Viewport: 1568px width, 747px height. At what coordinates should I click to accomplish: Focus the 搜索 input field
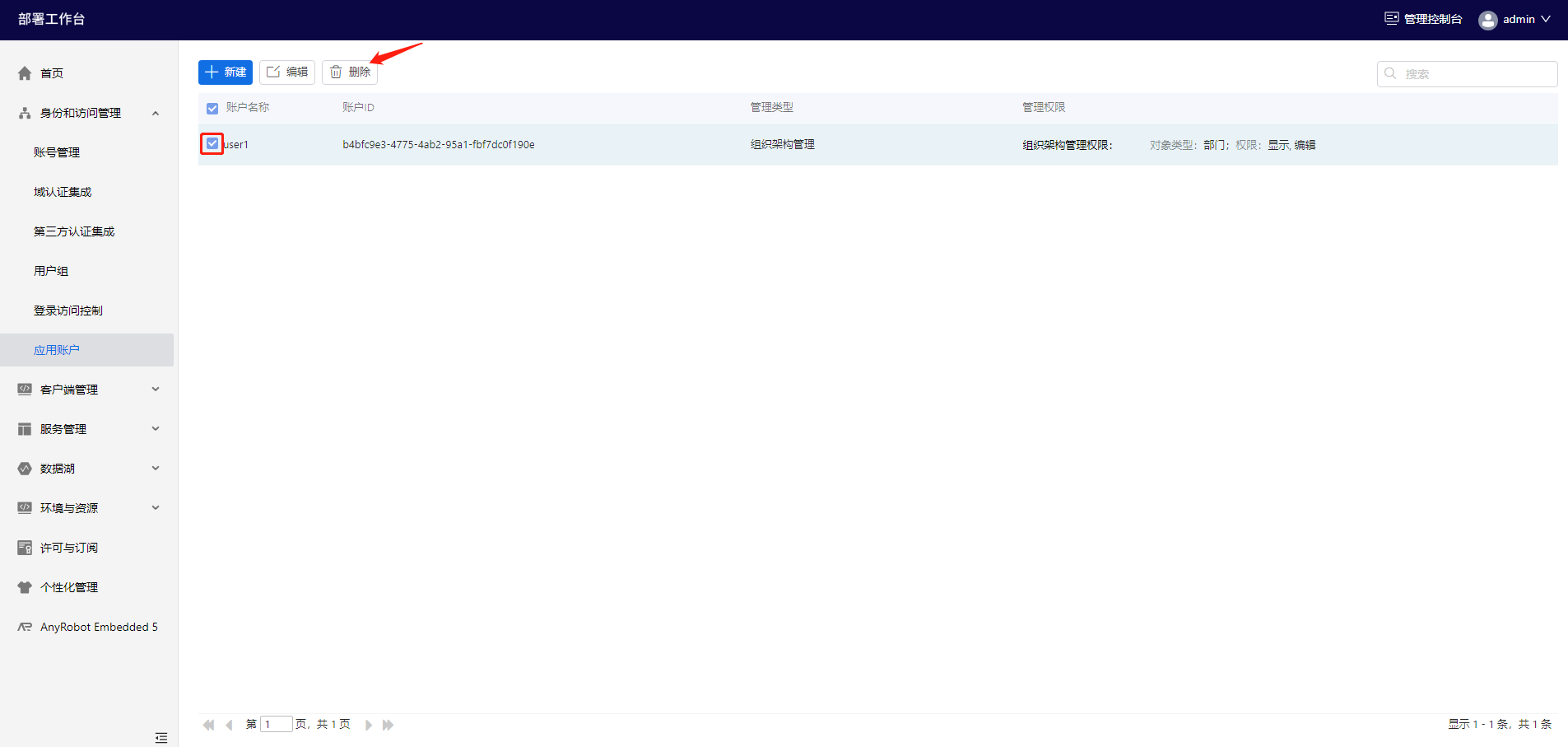coord(1467,74)
